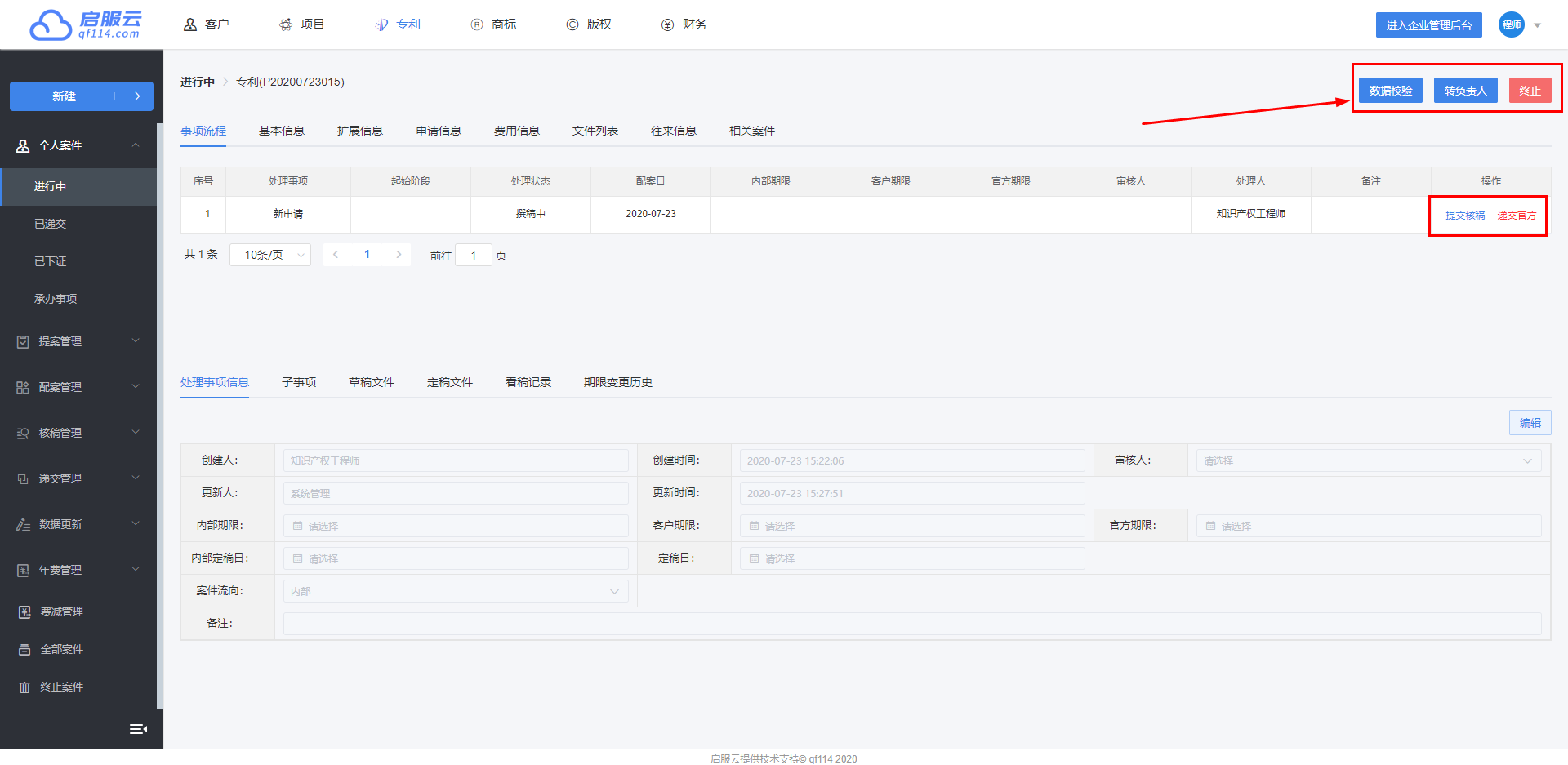
Task: Expand the 核稿管理 menu chevron
Action: coord(136,432)
